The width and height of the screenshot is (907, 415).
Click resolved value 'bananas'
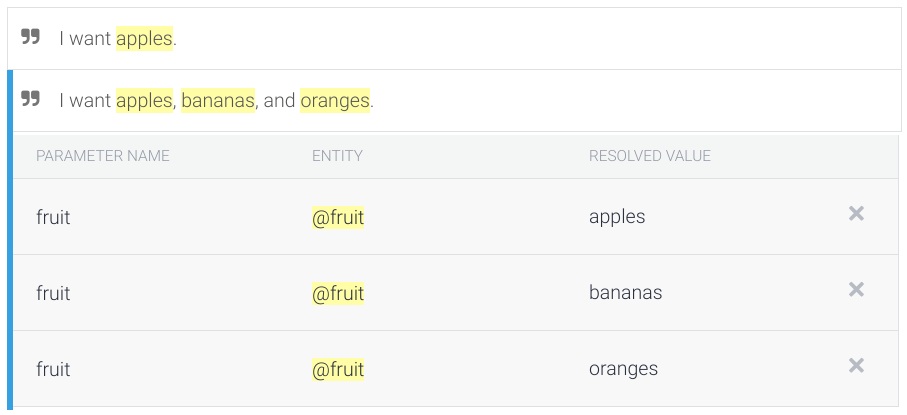[625, 293]
